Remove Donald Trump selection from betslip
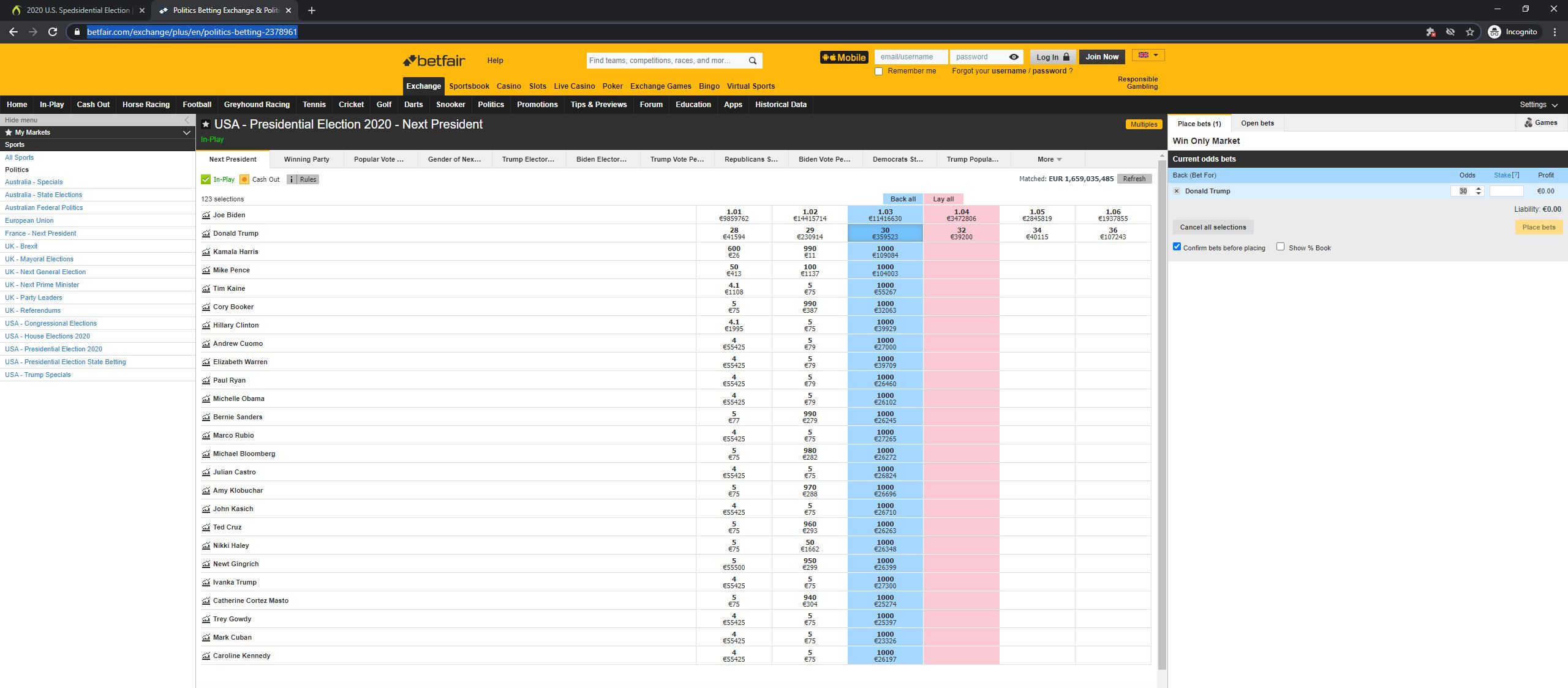Viewport: 1568px width, 688px height. [1177, 191]
